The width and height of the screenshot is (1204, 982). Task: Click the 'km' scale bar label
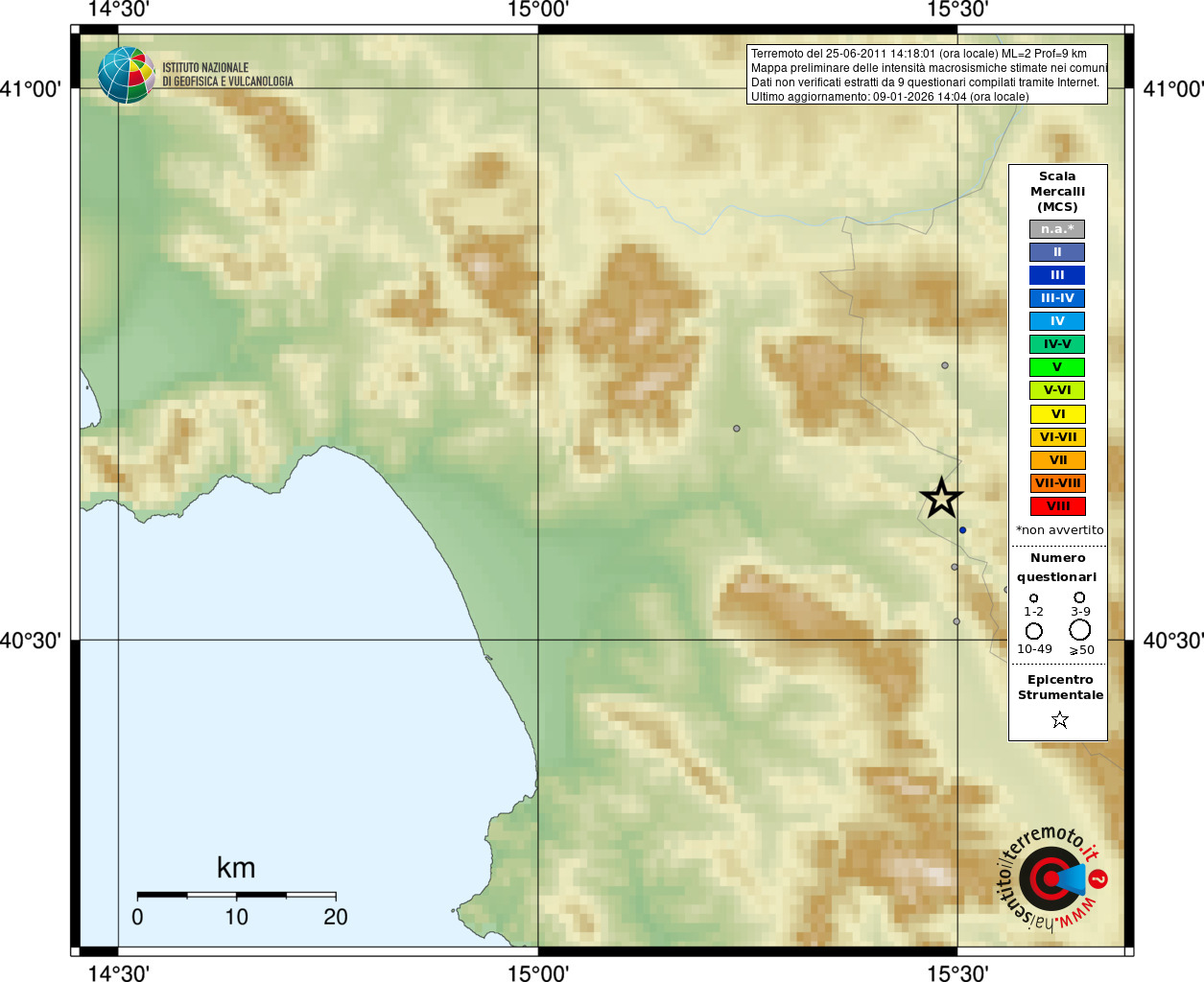point(236,868)
